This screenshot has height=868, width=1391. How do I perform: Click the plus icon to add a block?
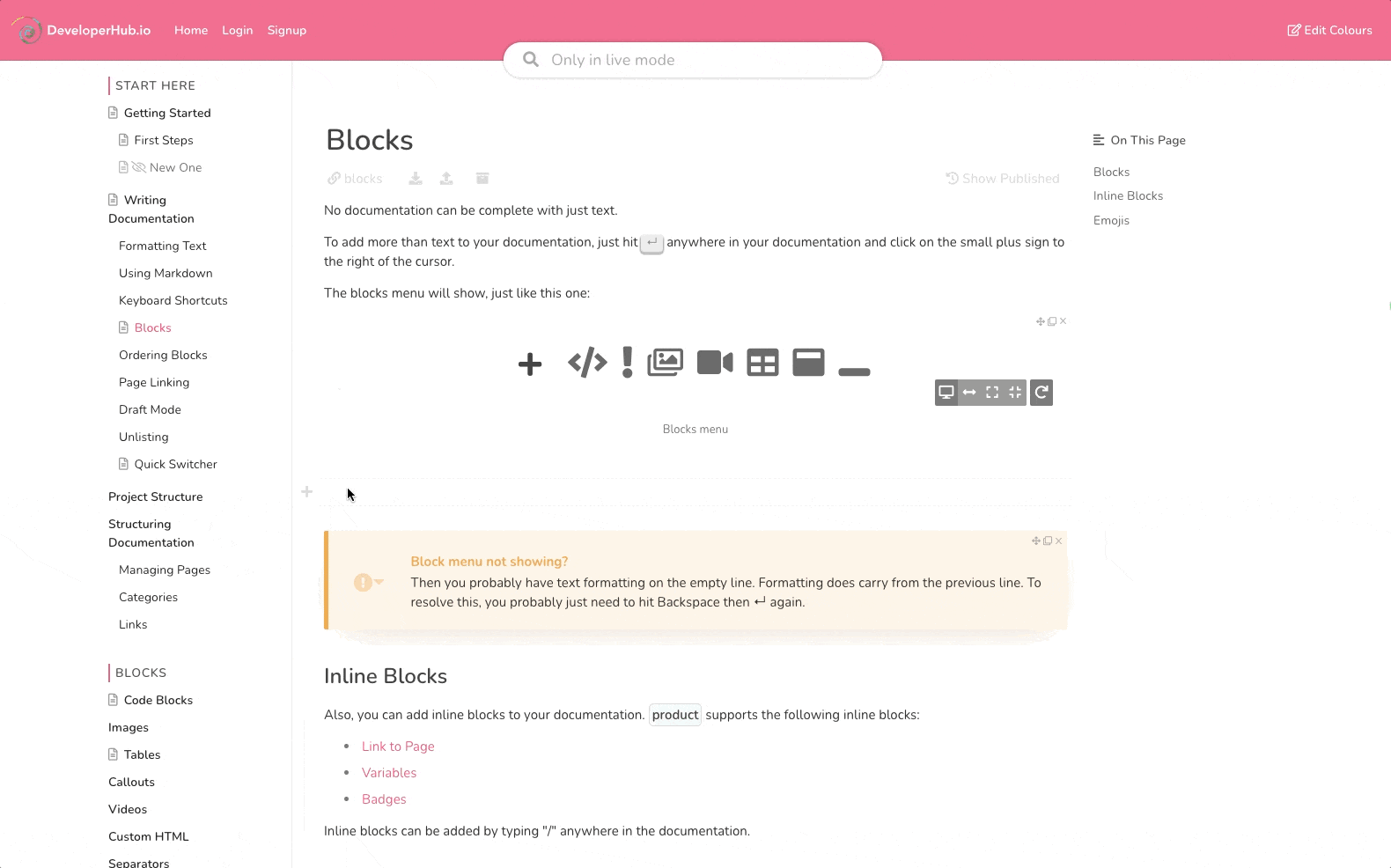tap(306, 492)
